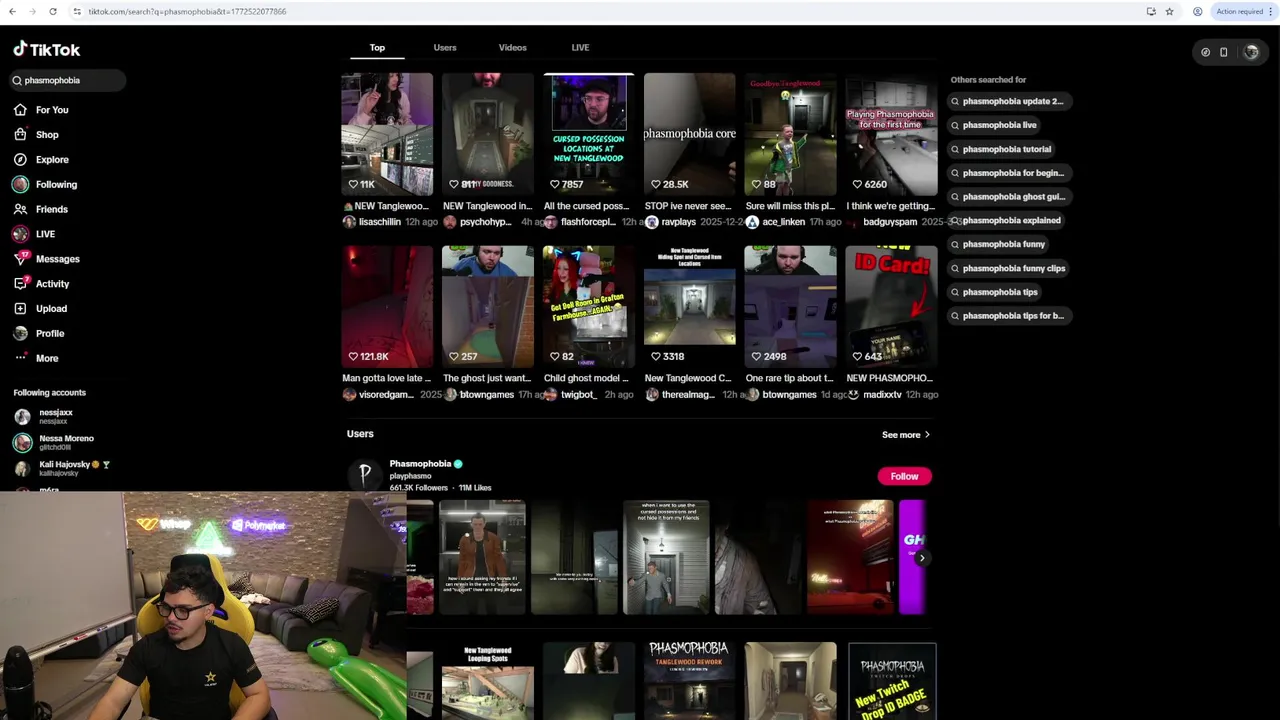
Task: Click the TikTok logo
Action: point(46,49)
